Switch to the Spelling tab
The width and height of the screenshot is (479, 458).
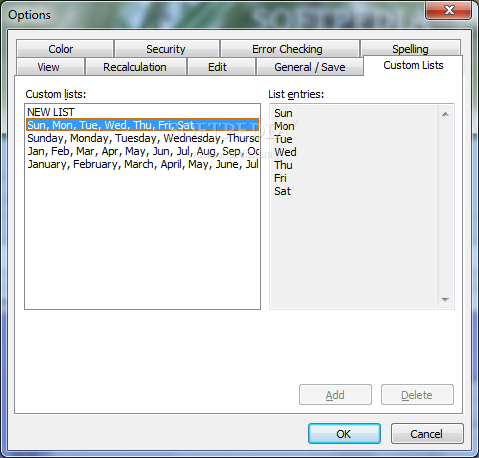410,48
